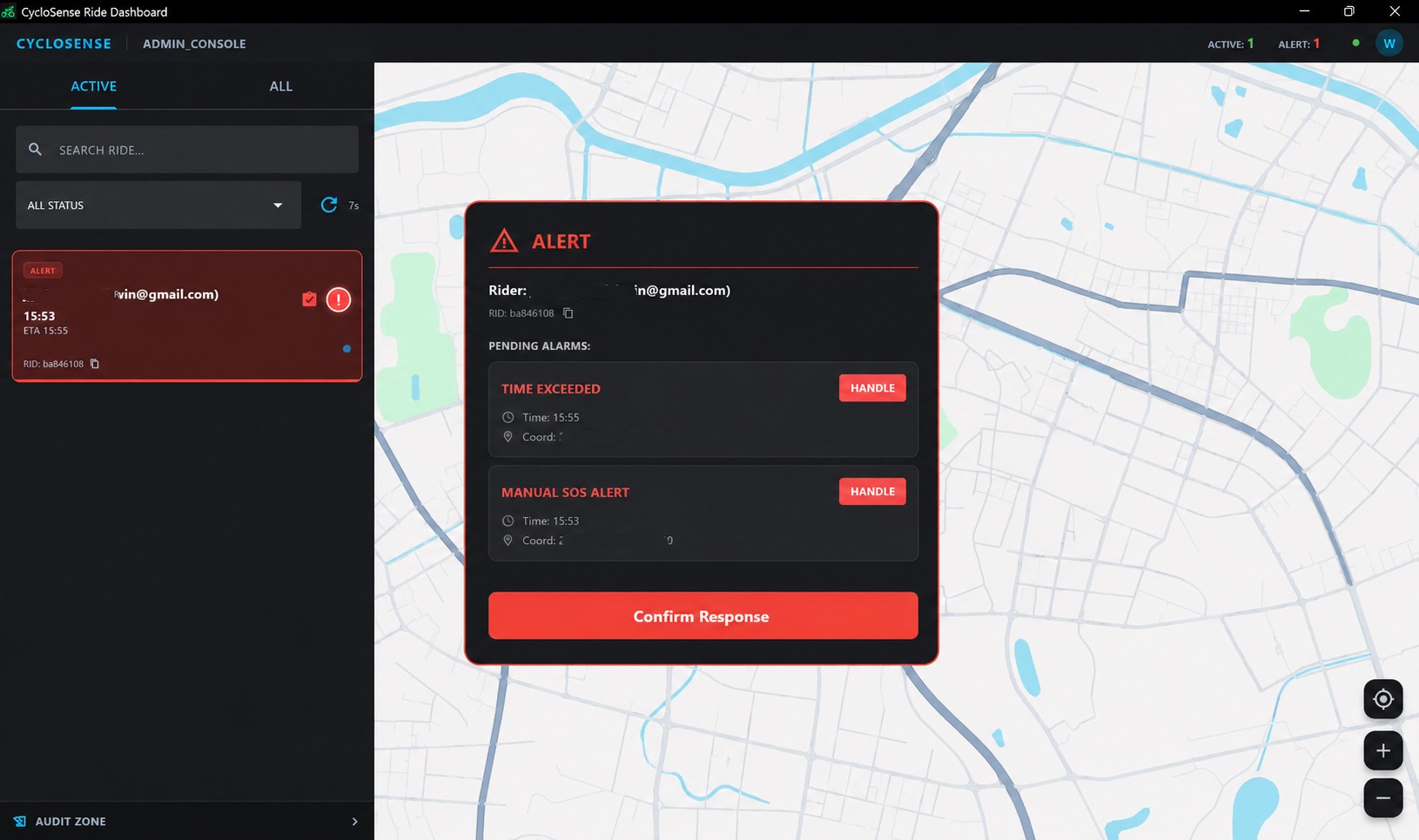Copy RID in the alert dialog

[568, 313]
